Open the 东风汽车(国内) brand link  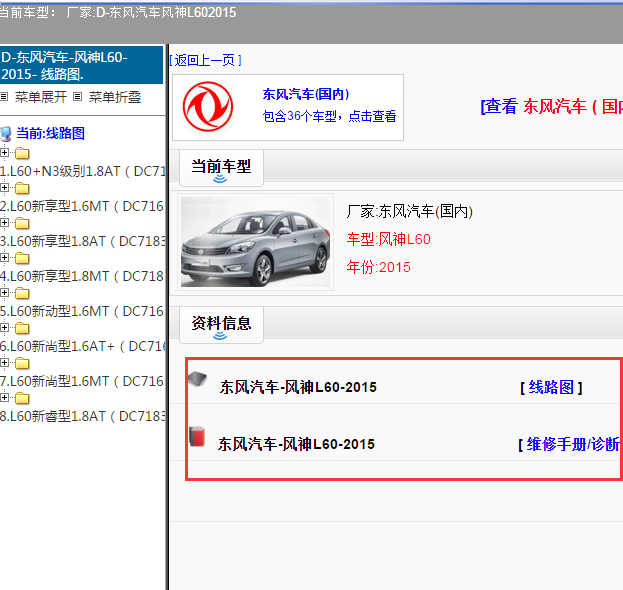coord(306,94)
